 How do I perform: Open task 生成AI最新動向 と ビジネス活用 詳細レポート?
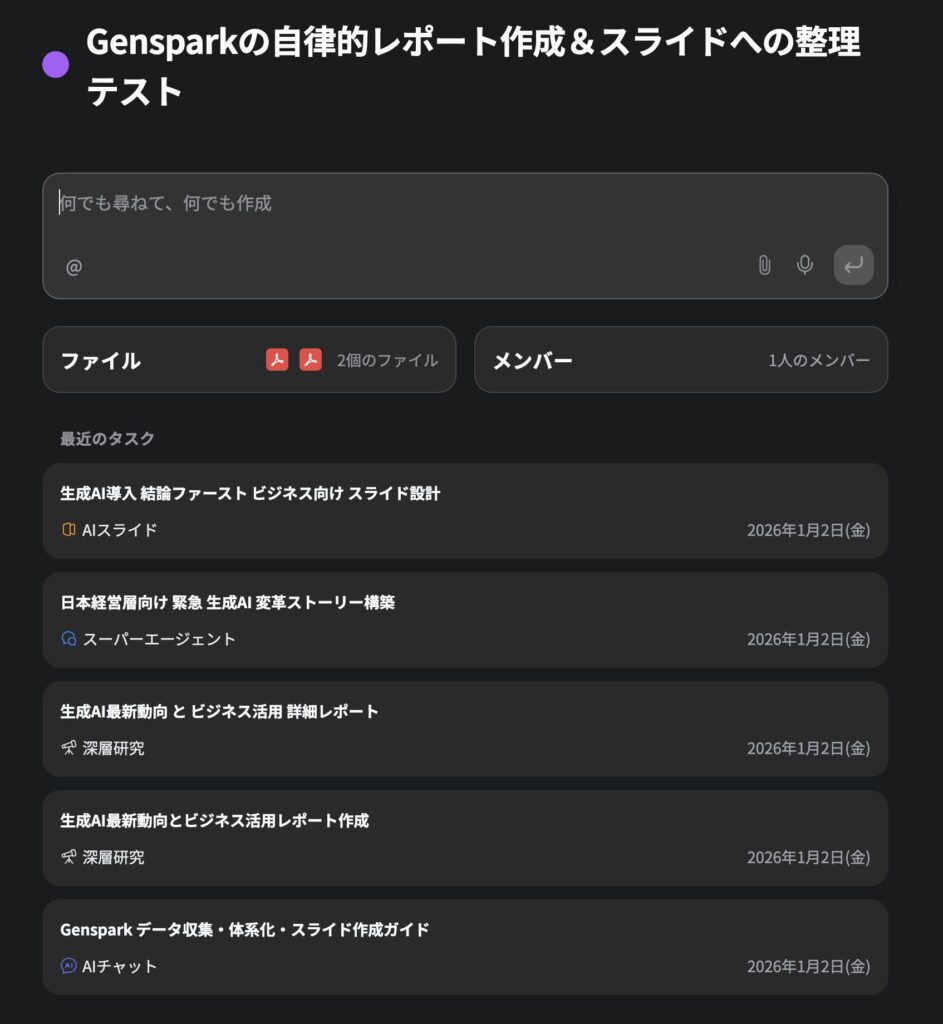220,711
